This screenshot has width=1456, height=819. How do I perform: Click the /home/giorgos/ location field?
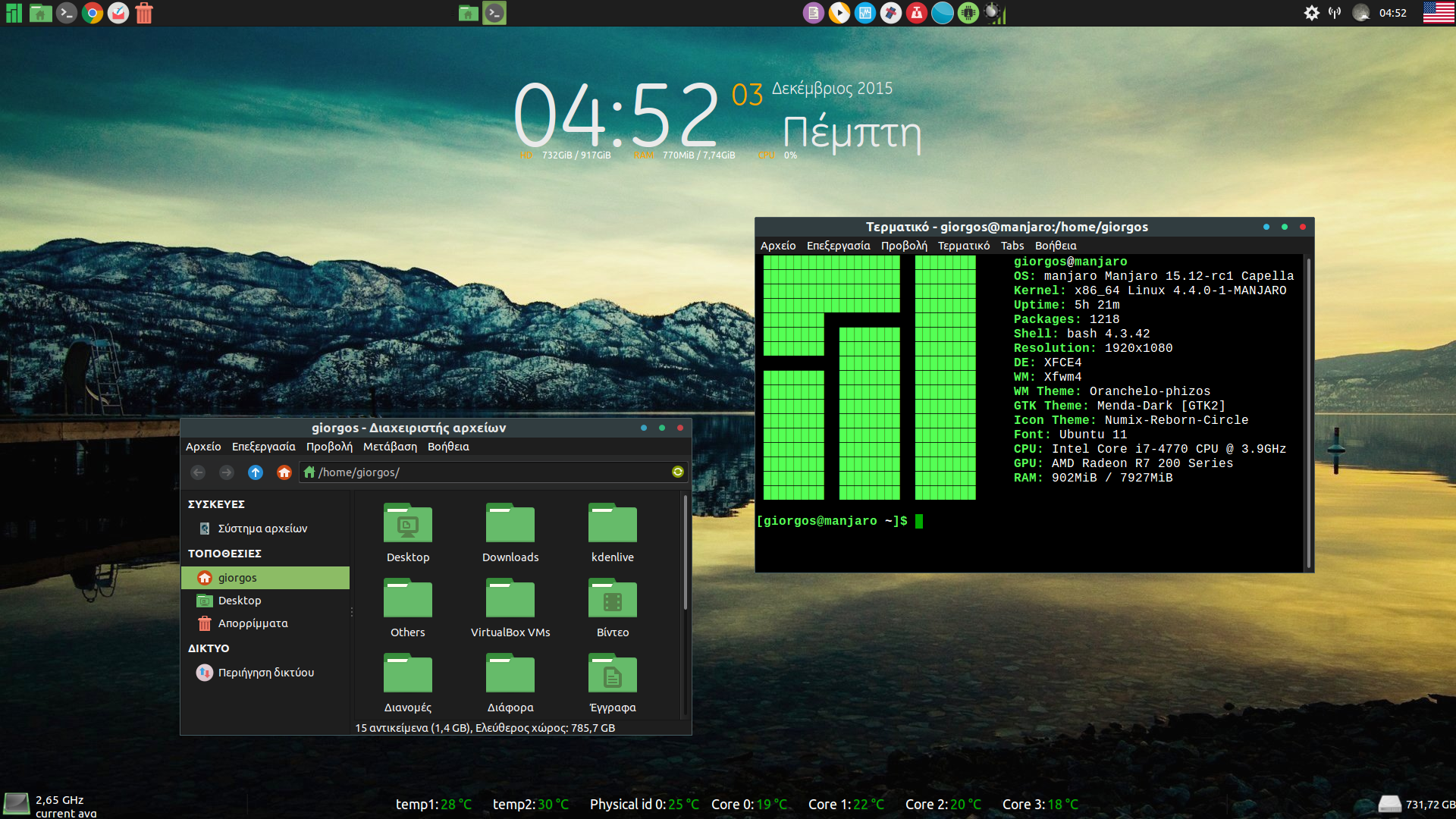tap(494, 472)
